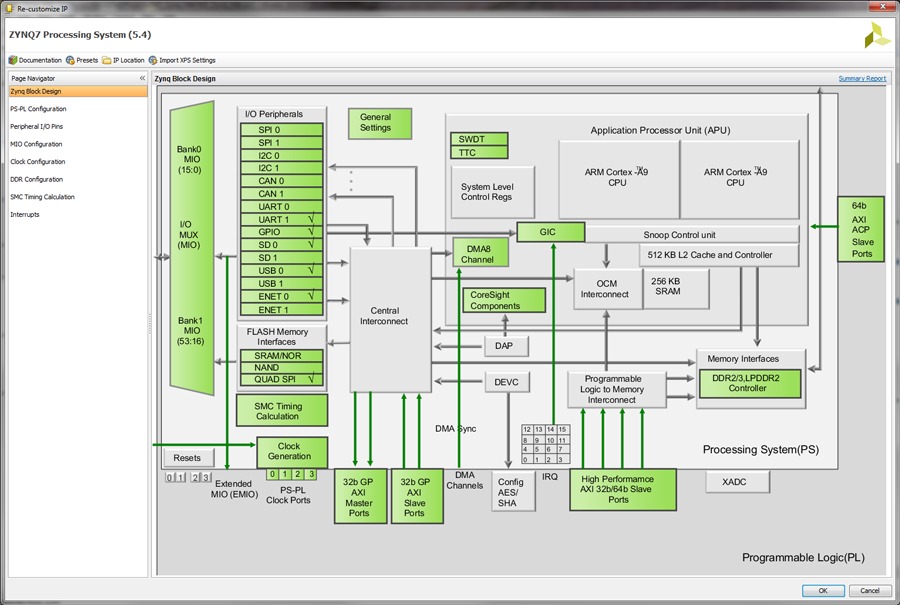The width and height of the screenshot is (900, 605).
Task: Select the SMC Timing Calculation block
Action: click(282, 410)
